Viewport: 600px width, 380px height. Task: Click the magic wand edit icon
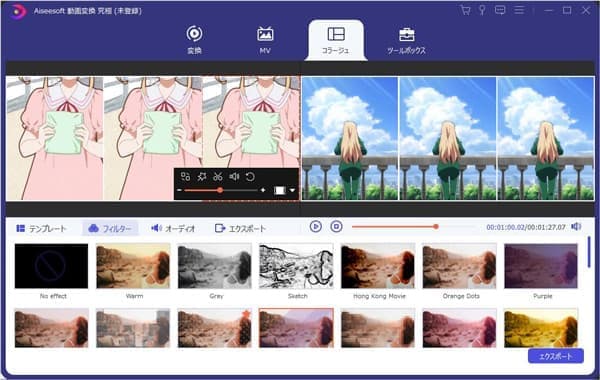coord(202,176)
